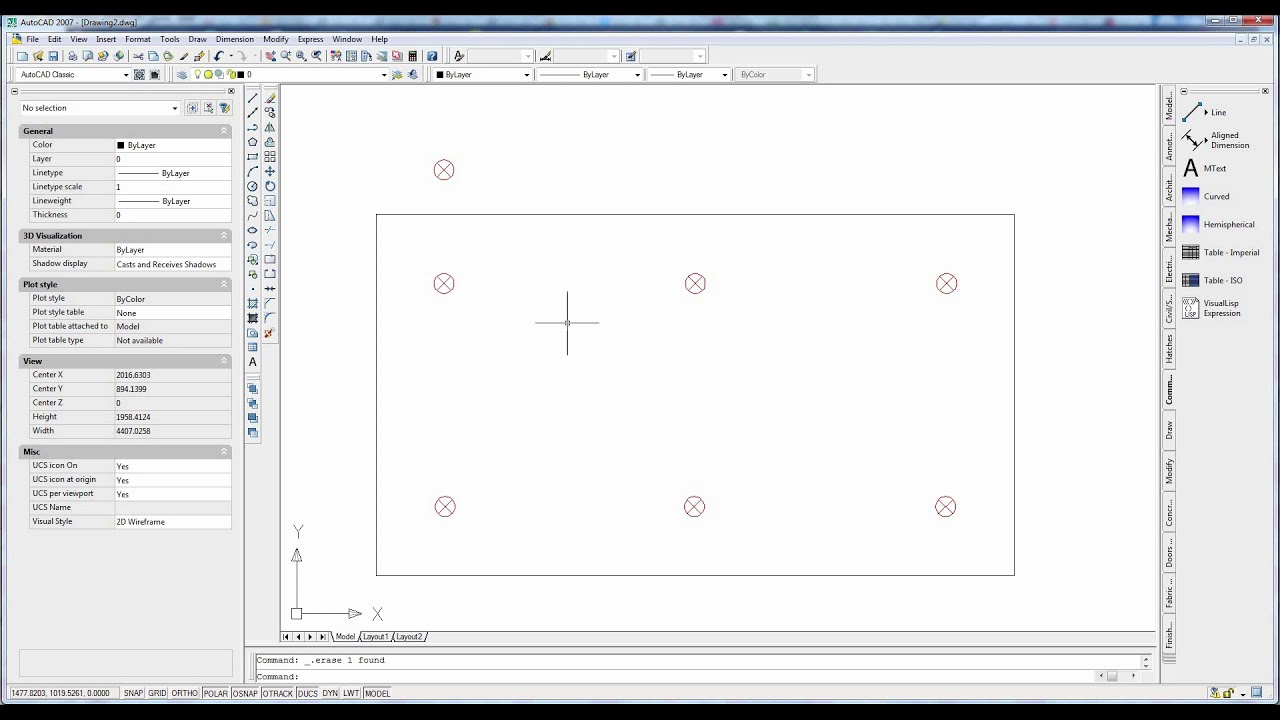The image size is (1280, 720).
Task: Open the Layer Properties Manager icon
Action: pos(182,74)
